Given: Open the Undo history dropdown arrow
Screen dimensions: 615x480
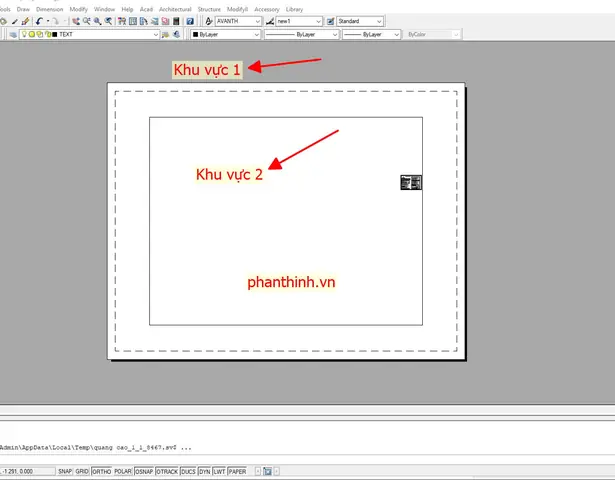Looking at the screenshot, I should tap(48, 21).
